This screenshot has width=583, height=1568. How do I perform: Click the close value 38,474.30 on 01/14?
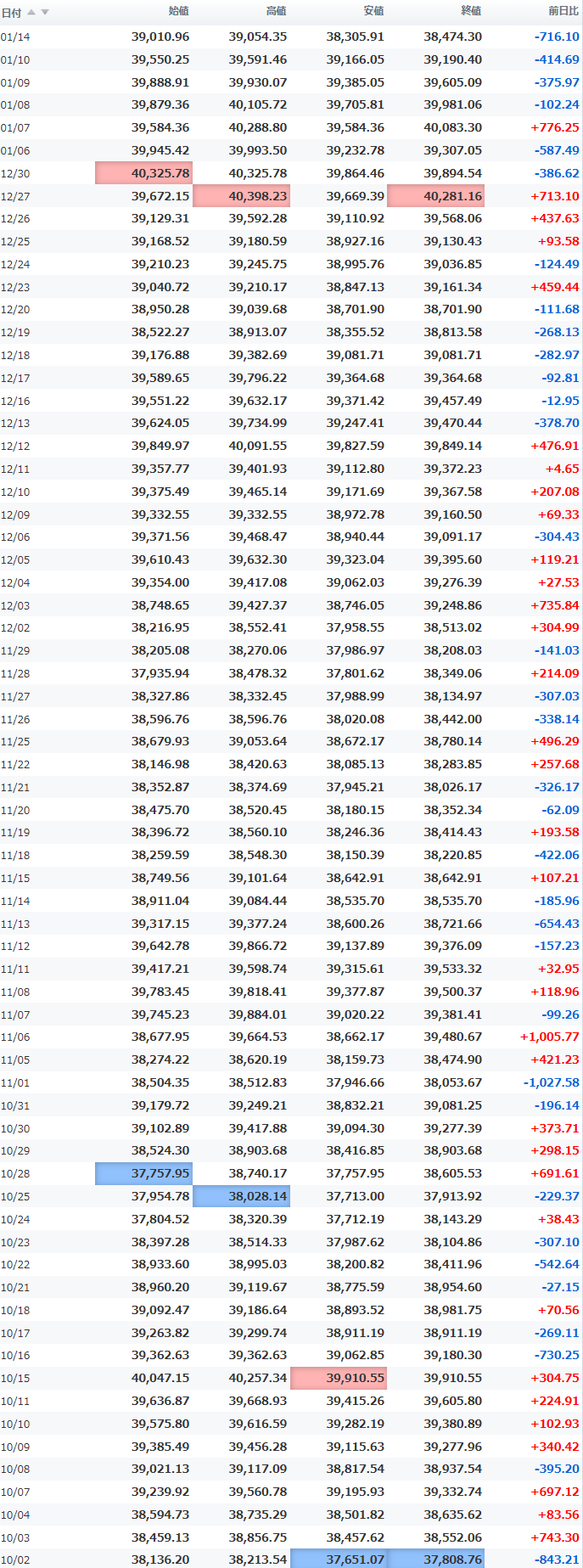pyautogui.click(x=453, y=37)
